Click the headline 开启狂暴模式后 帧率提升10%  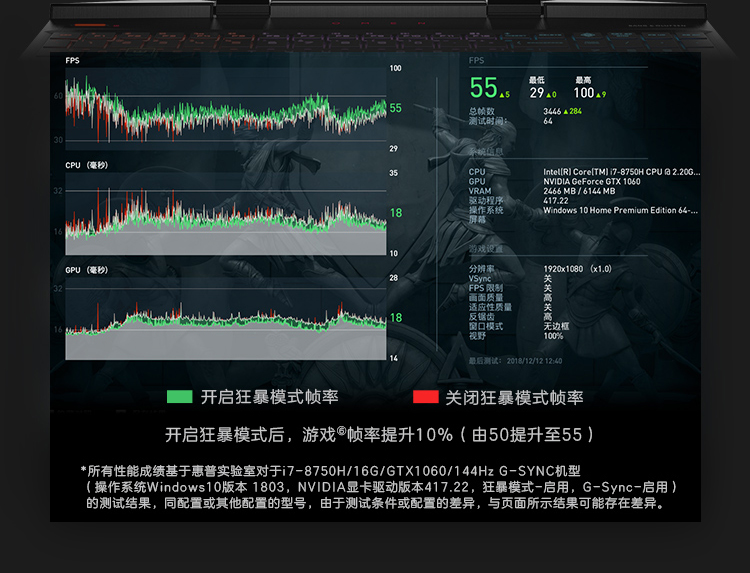(379, 435)
